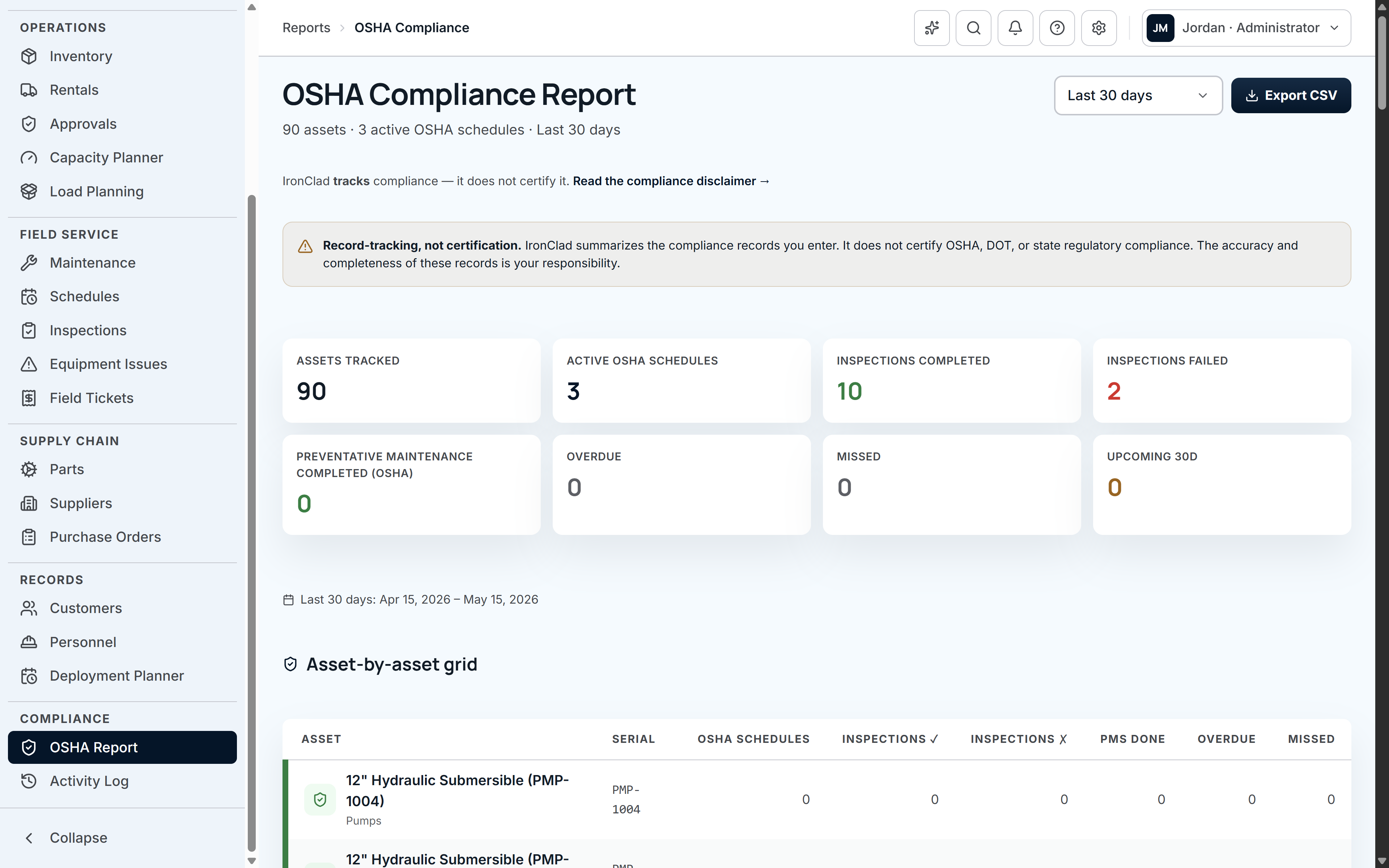Click the Inspections Failed card
Image resolution: width=1389 pixels, height=868 pixels.
click(x=1222, y=380)
